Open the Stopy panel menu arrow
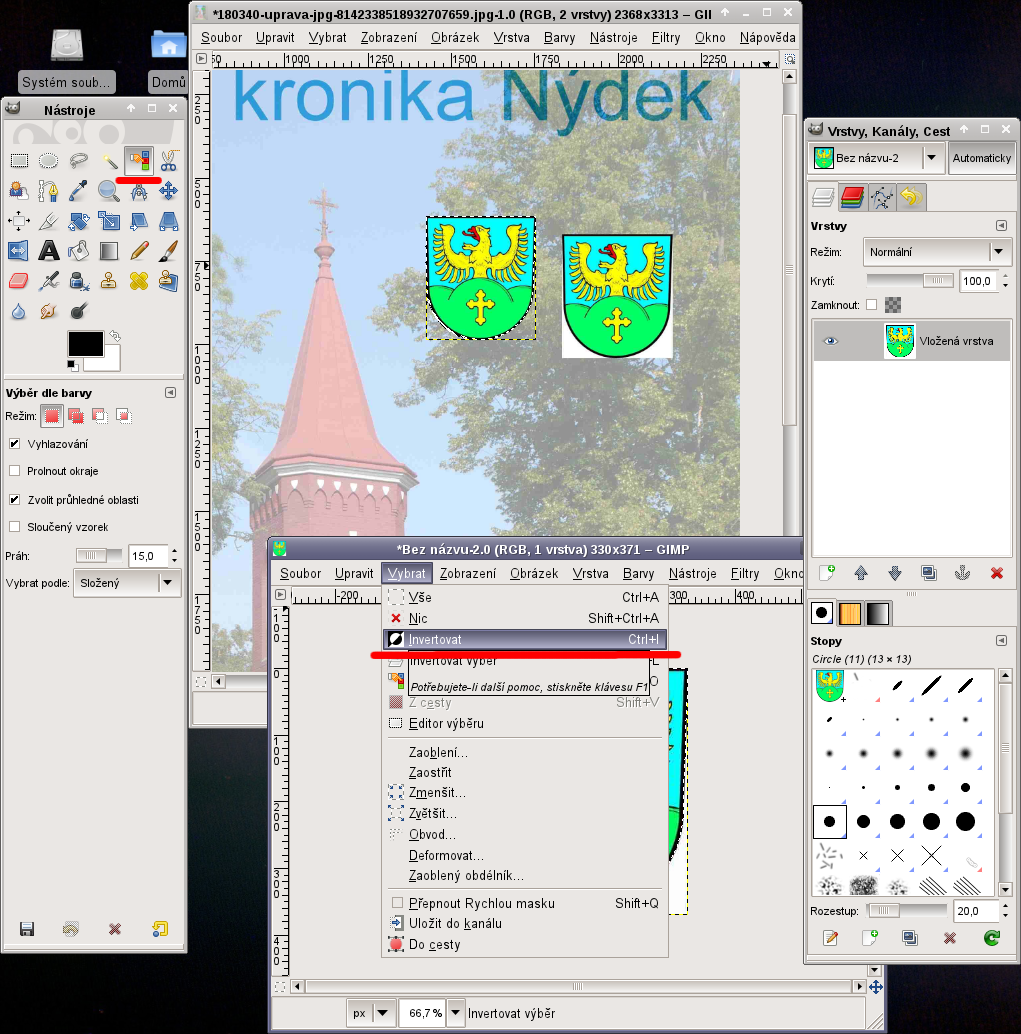1021x1034 pixels. [1001, 640]
